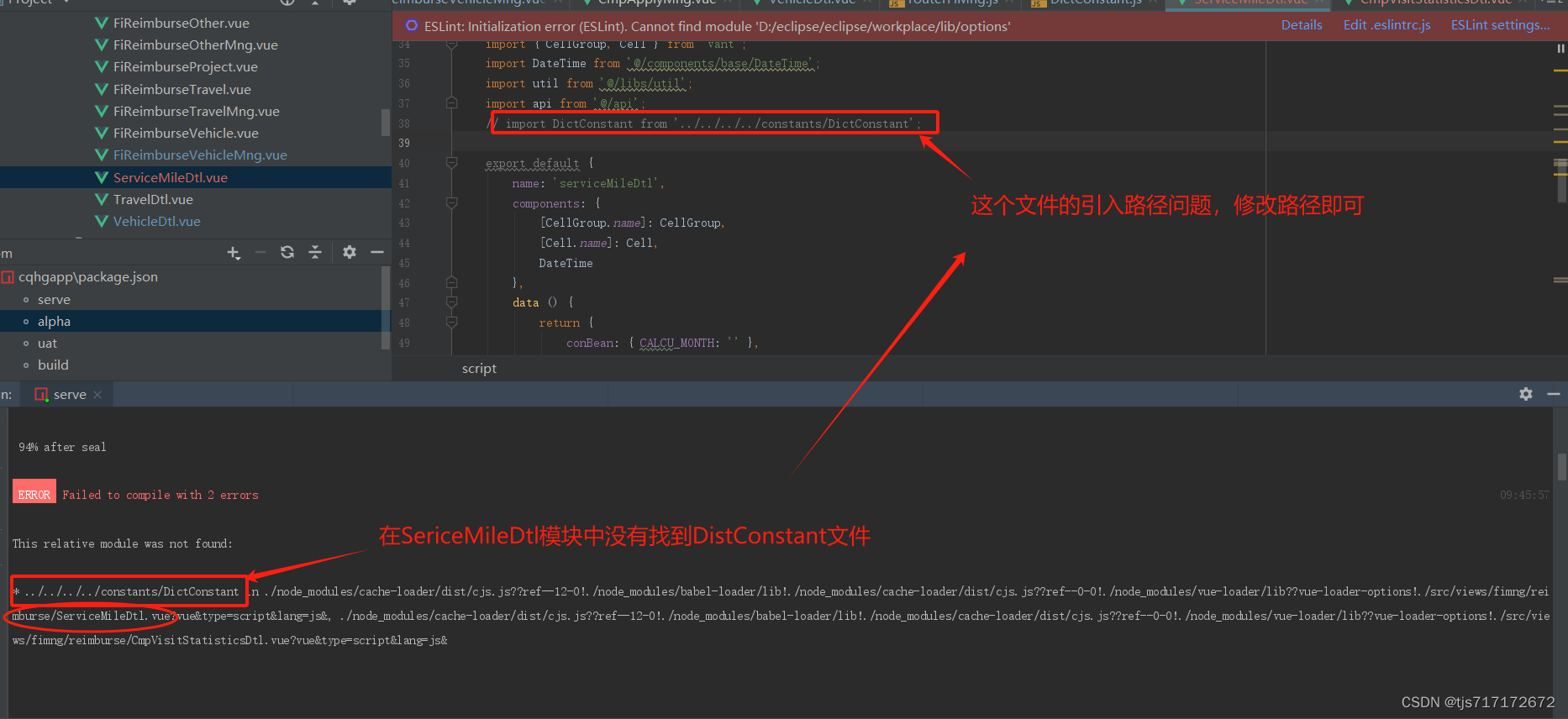The image size is (1568, 719).
Task: Click the serve run configuration icon in Run tab
Action: click(41, 395)
